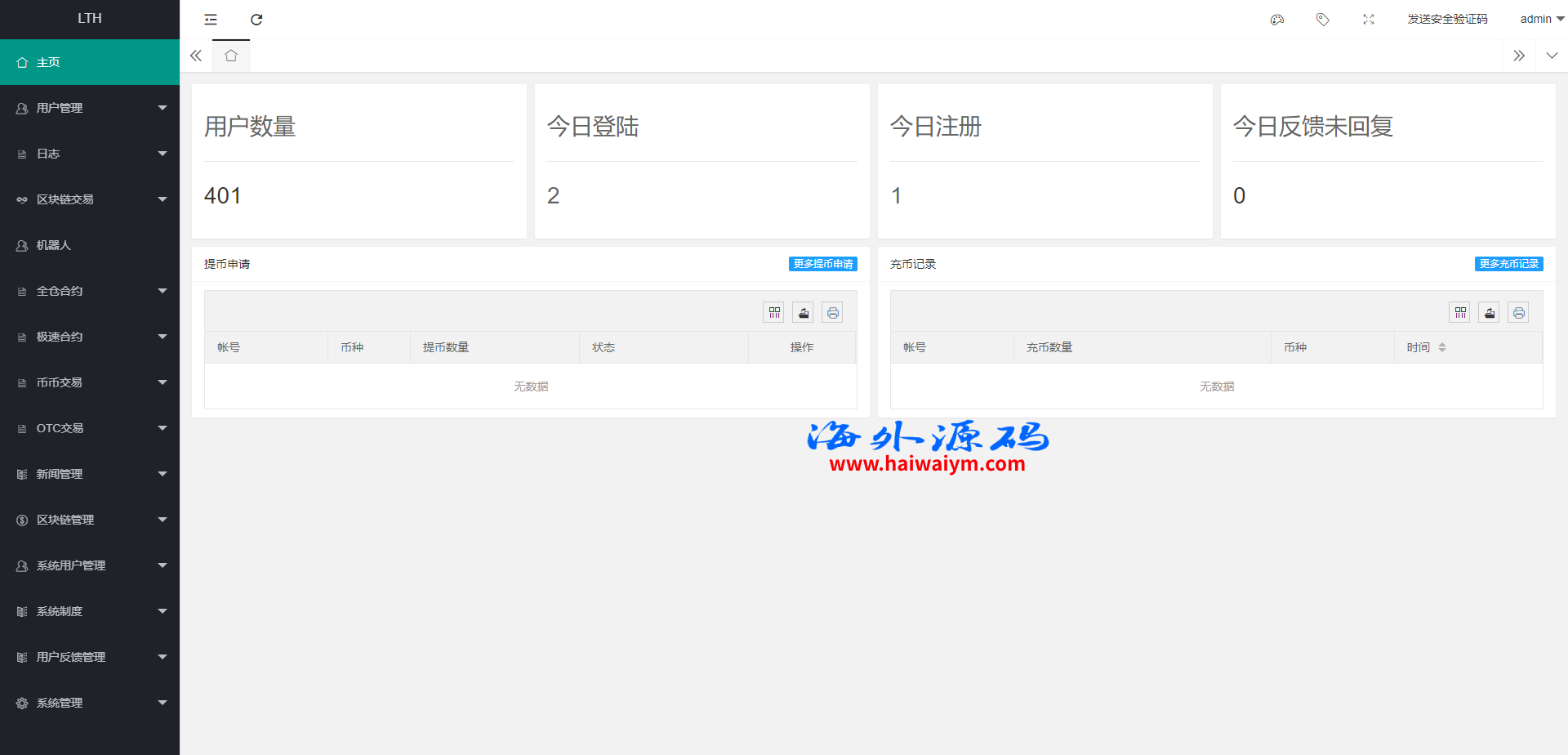Viewport: 1568px width, 755px height.
Task: Select 主页 in the sidebar
Action: 90,62
